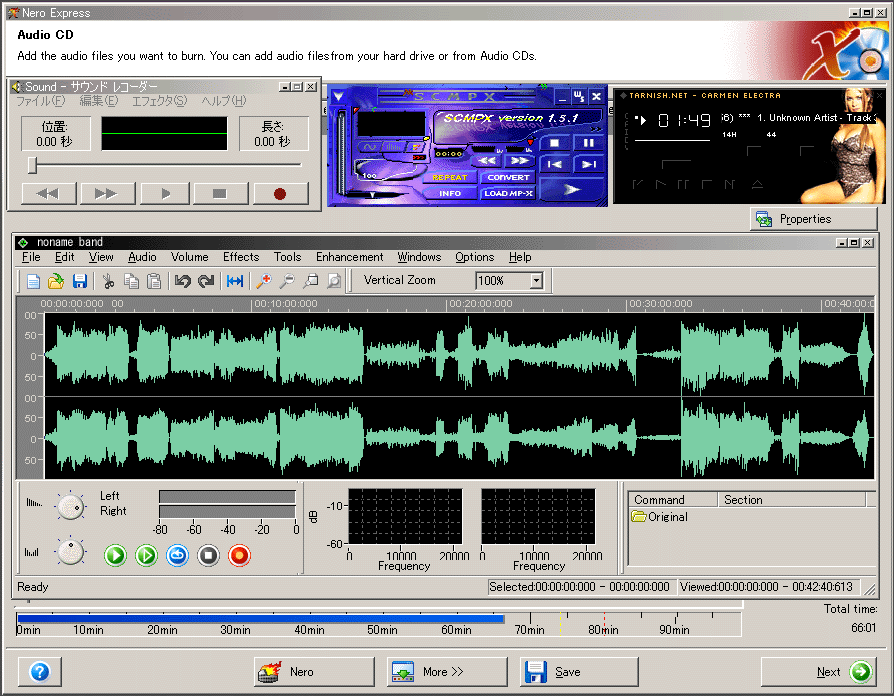Click the Undo arrow icon

[x=182, y=282]
